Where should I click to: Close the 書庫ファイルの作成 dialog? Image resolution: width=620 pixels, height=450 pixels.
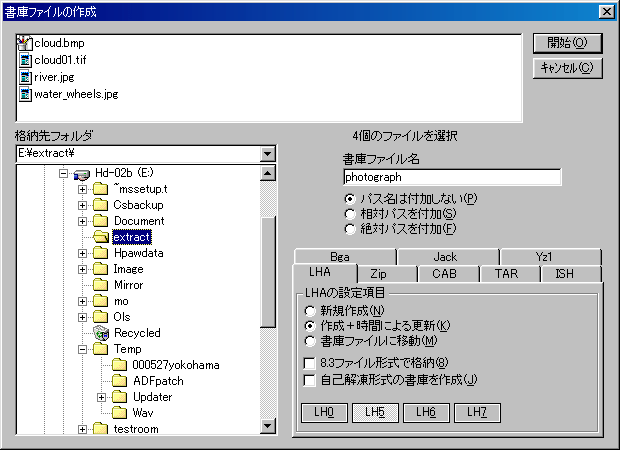(x=607, y=12)
